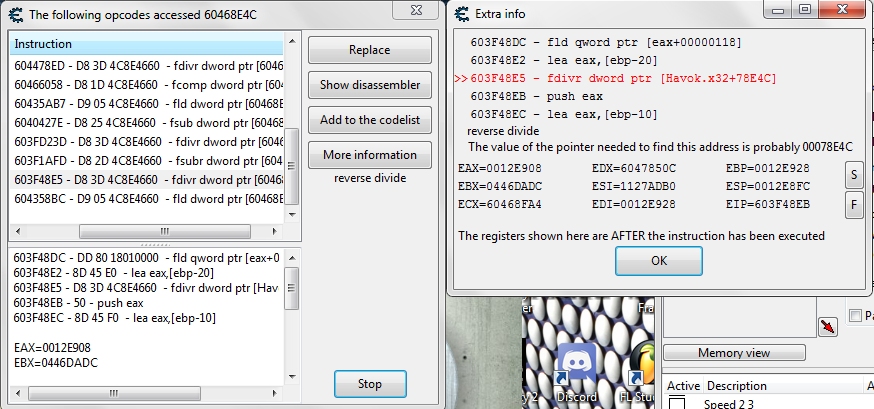Open Discord desktop shortcut

pos(576,372)
